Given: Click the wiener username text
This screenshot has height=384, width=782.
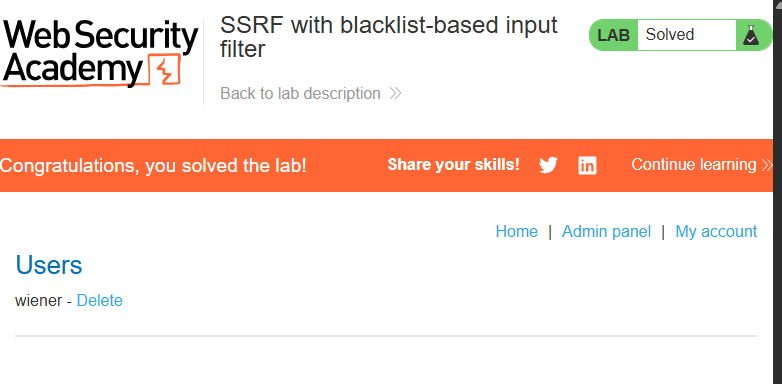Looking at the screenshot, I should [x=38, y=300].
